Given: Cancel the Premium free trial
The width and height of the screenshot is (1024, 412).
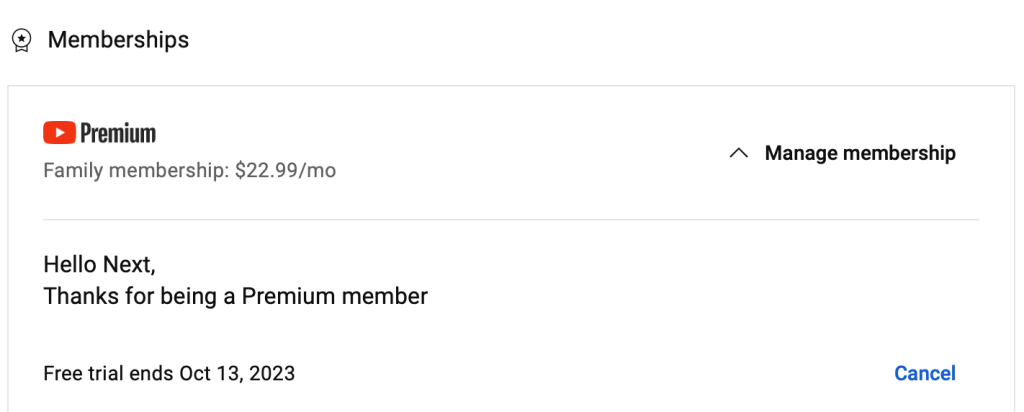Looking at the screenshot, I should click(x=925, y=373).
